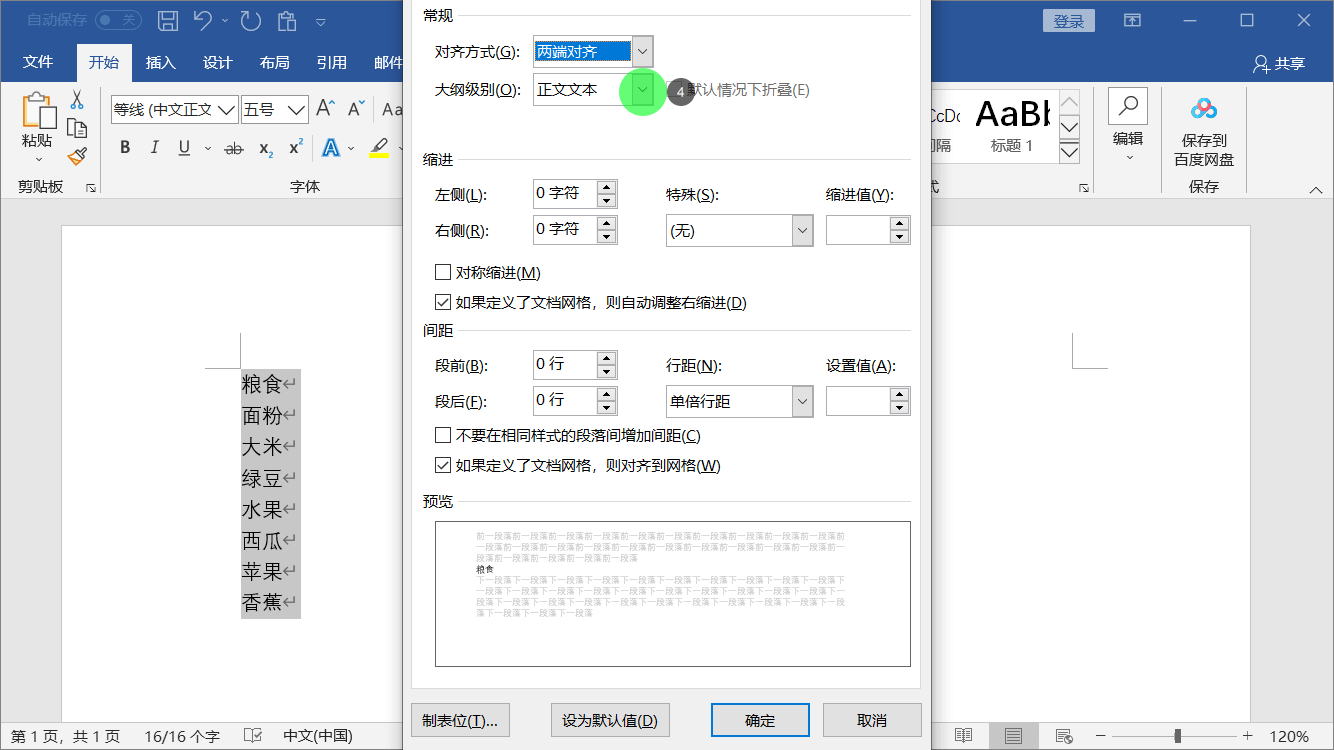The width and height of the screenshot is (1334, 750).
Task: Undo the last action
Action: (x=203, y=20)
